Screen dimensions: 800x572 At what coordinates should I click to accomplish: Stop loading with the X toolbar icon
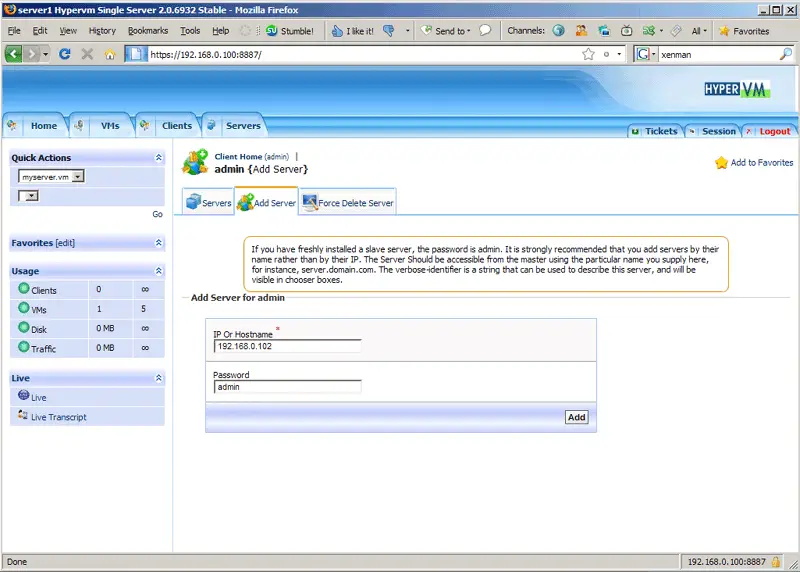[87, 54]
